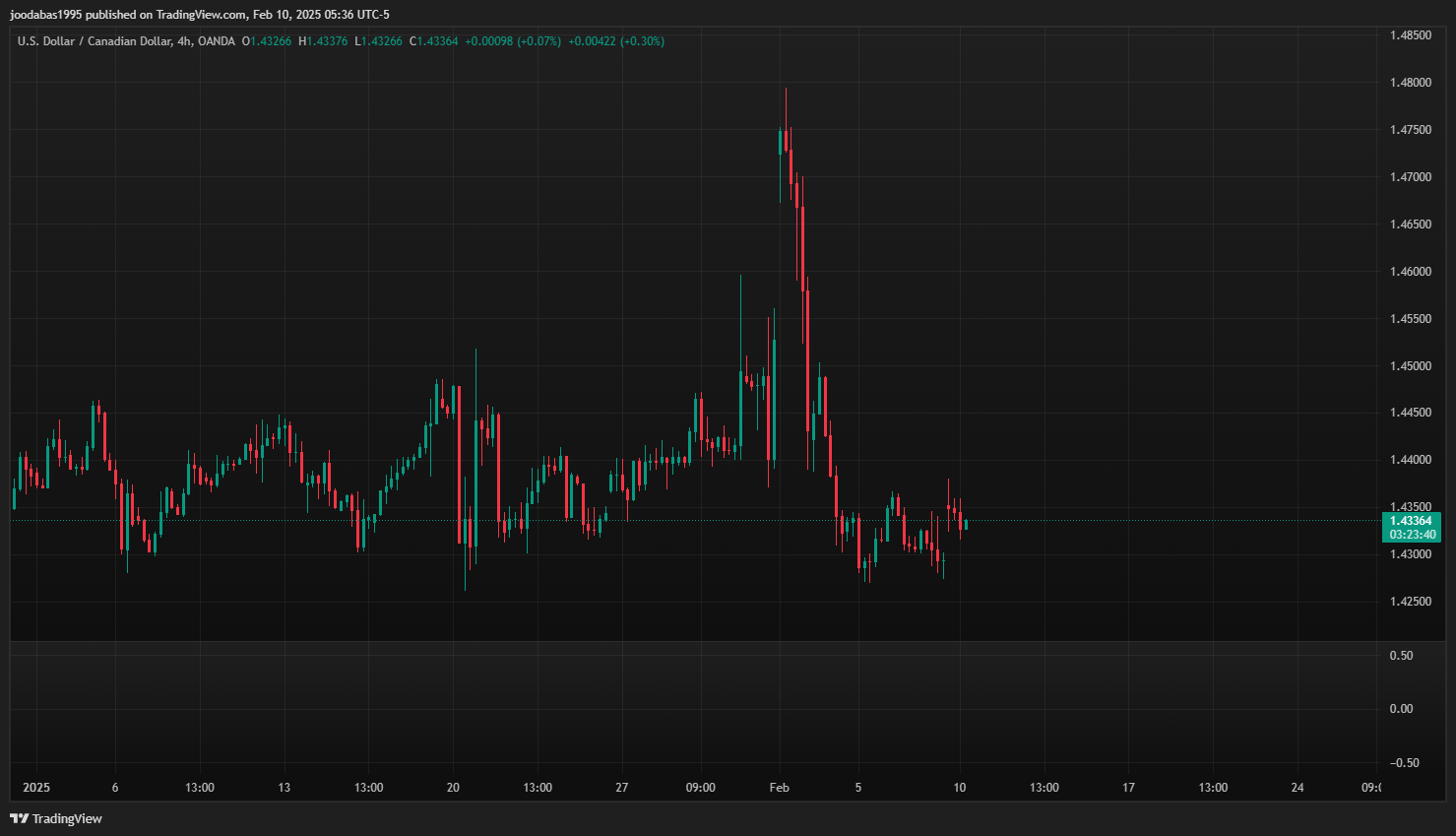Click the green current price tag 1.43364

click(1410, 521)
